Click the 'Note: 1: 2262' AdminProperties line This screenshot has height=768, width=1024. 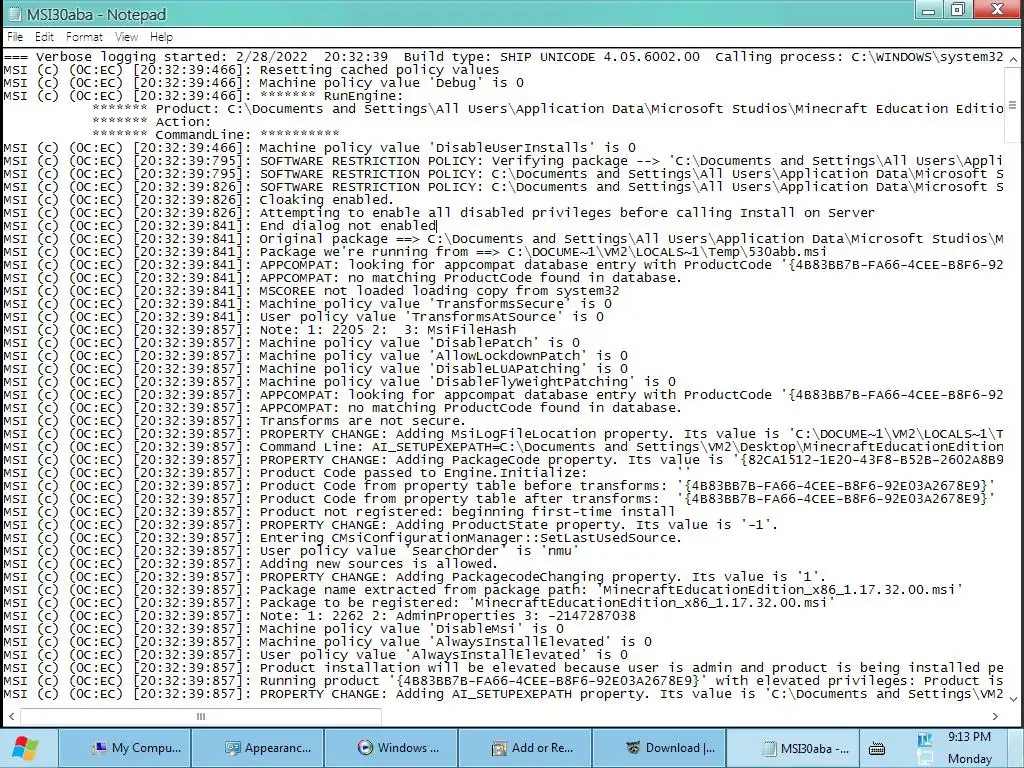pyautogui.click(x=319, y=616)
